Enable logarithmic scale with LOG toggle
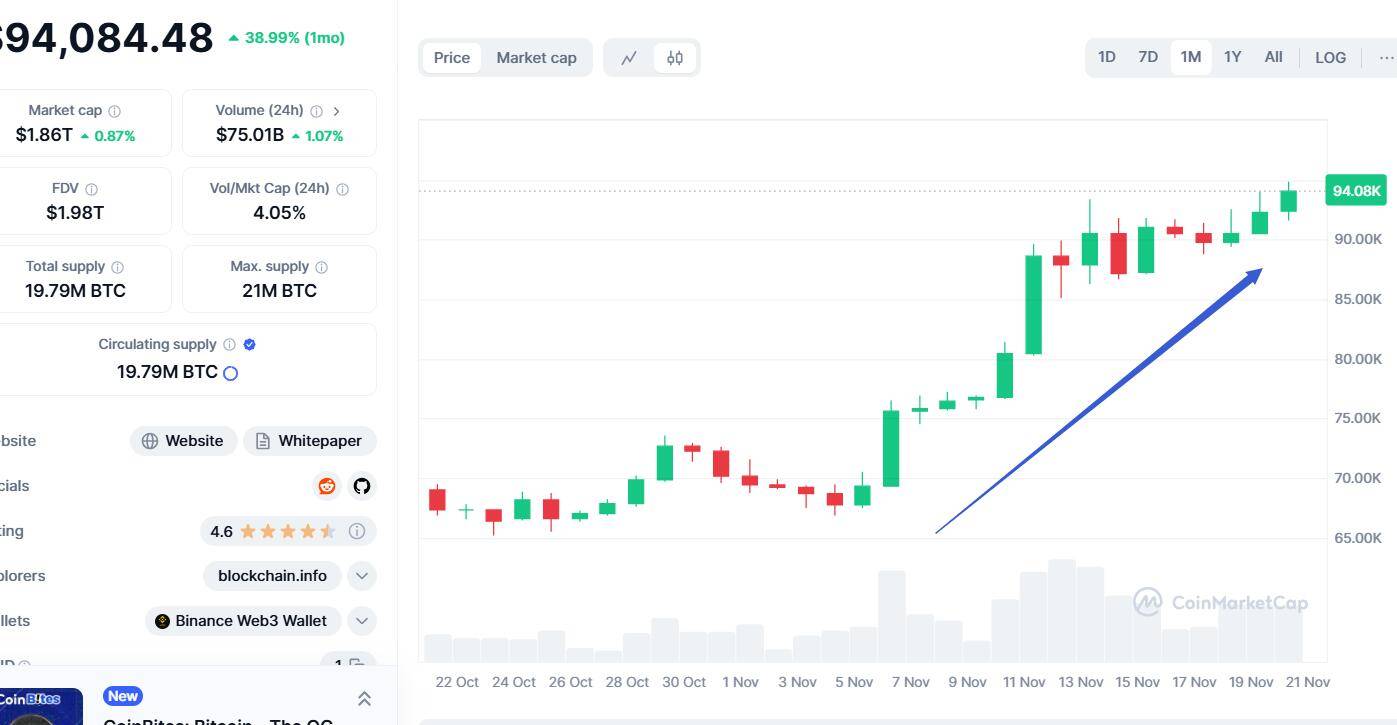This screenshot has height=725, width=1397. point(1330,57)
